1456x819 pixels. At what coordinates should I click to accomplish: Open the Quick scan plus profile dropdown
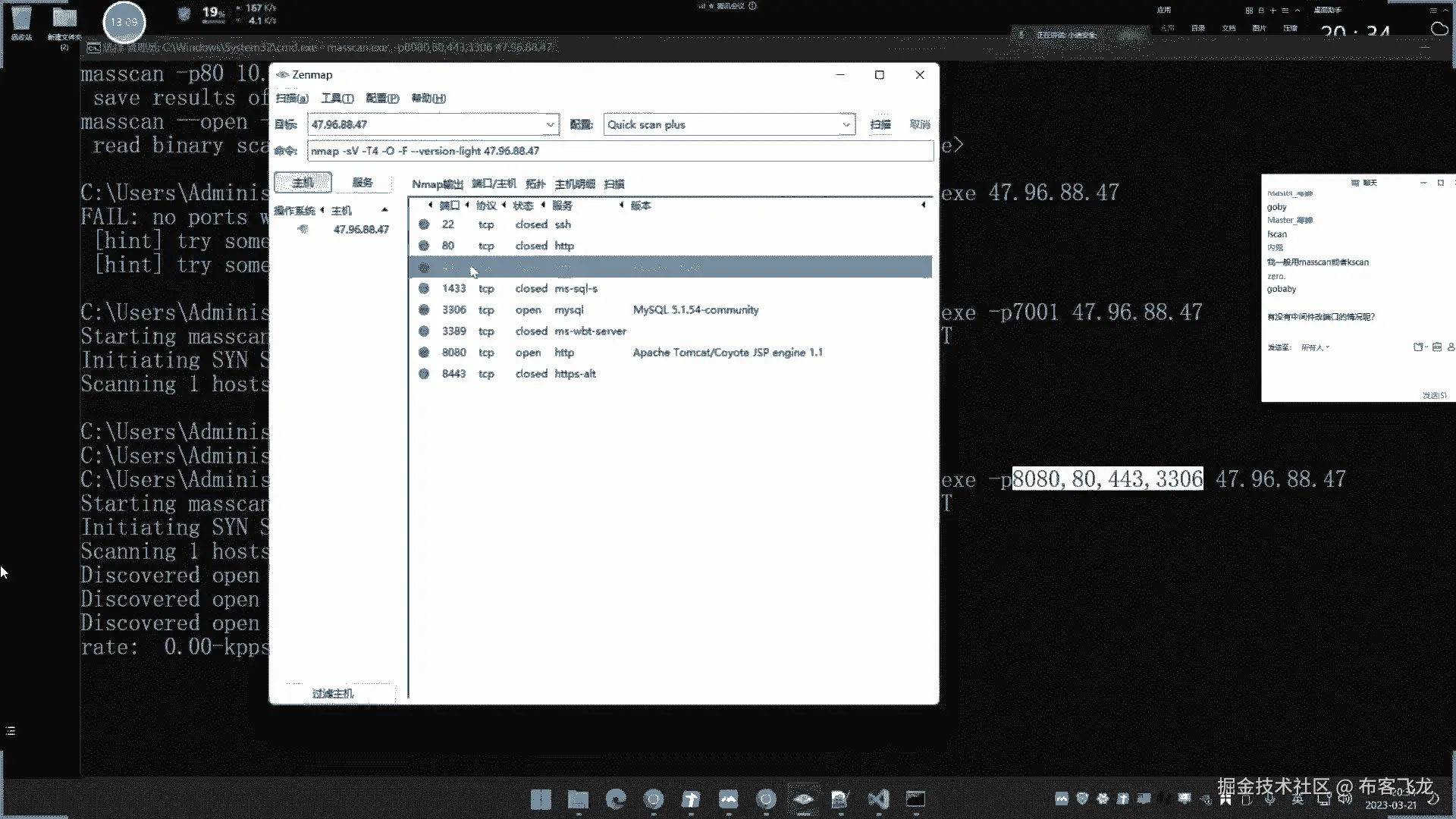coord(846,124)
